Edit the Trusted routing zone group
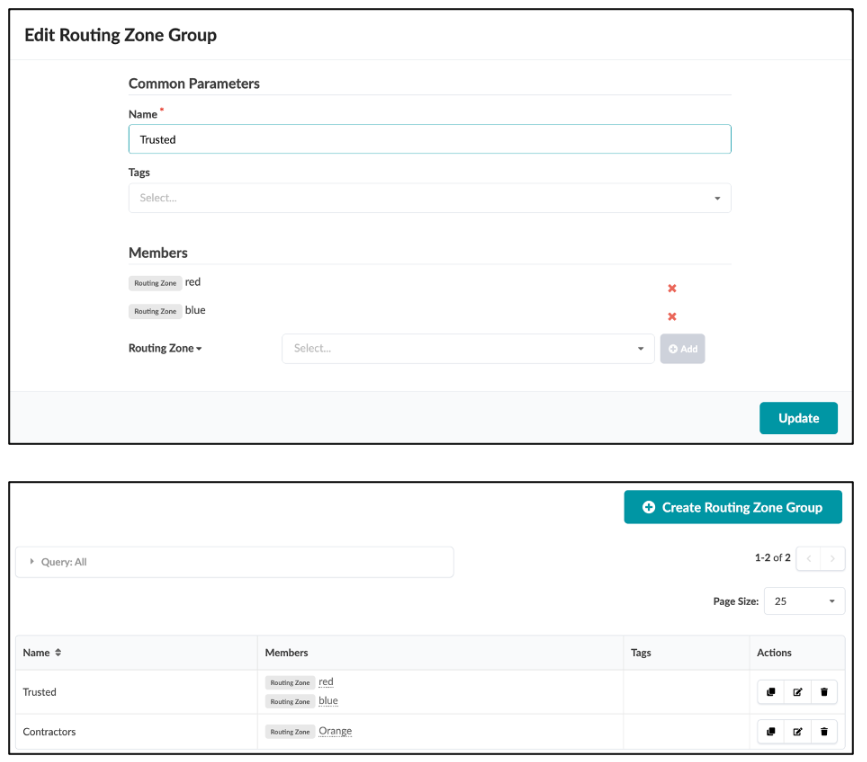The image size is (867, 762). 797,692
